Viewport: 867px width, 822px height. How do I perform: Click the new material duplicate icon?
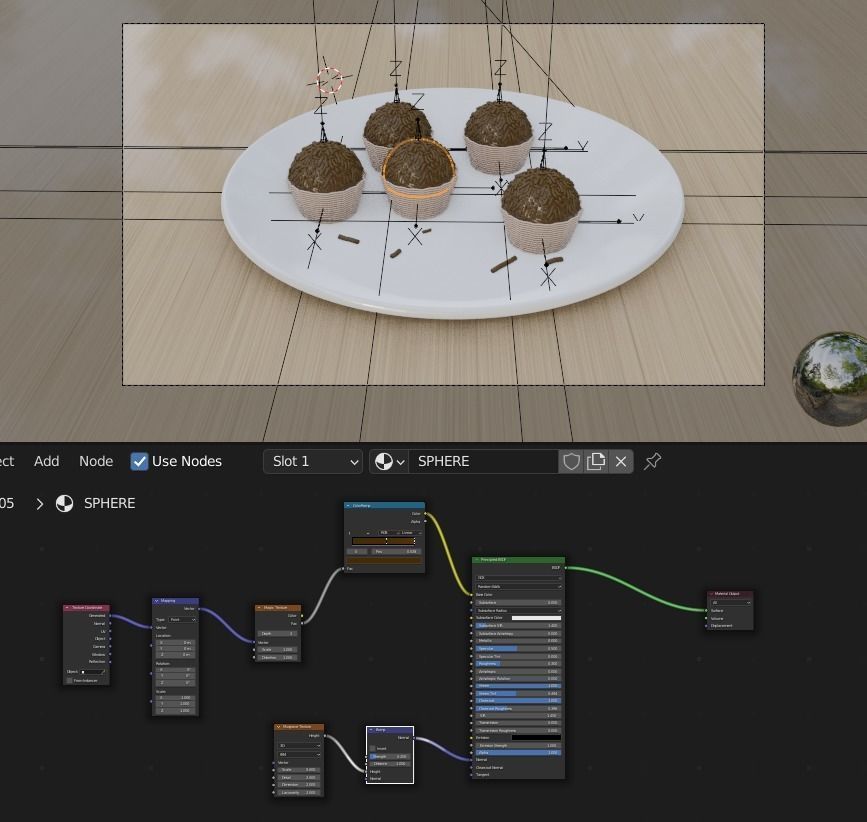pos(596,461)
